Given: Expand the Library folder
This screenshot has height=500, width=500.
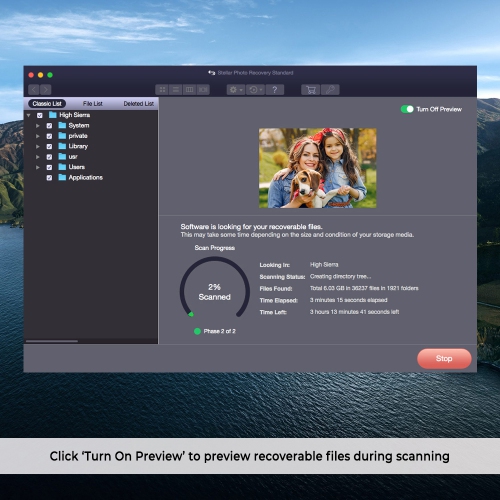Looking at the screenshot, I should click(x=38, y=146).
